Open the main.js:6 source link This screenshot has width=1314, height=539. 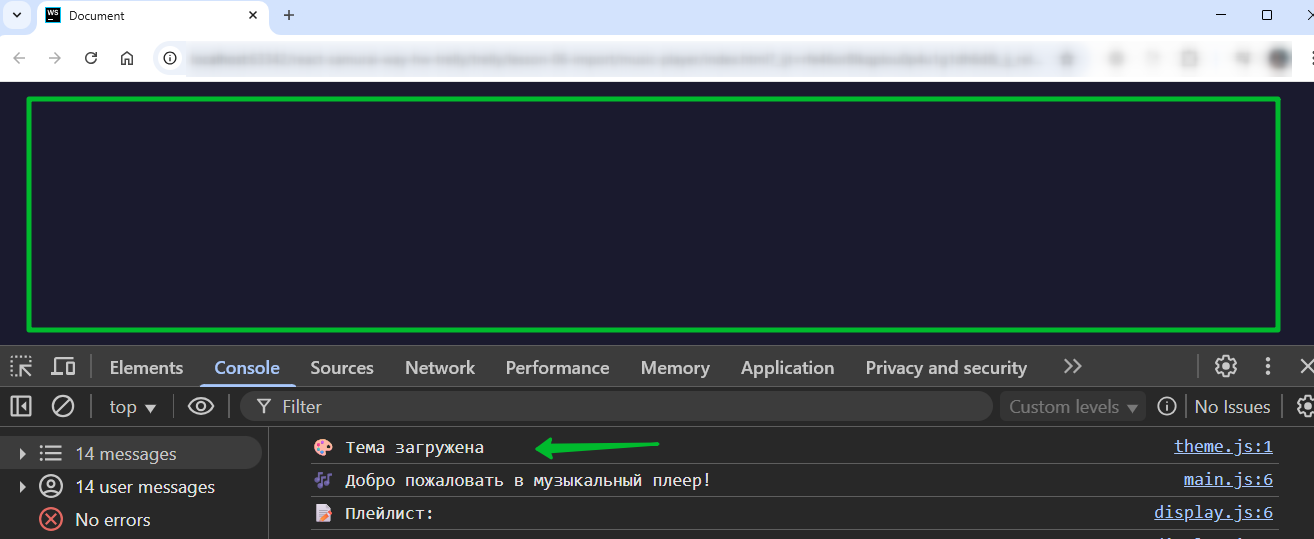pyautogui.click(x=1228, y=480)
